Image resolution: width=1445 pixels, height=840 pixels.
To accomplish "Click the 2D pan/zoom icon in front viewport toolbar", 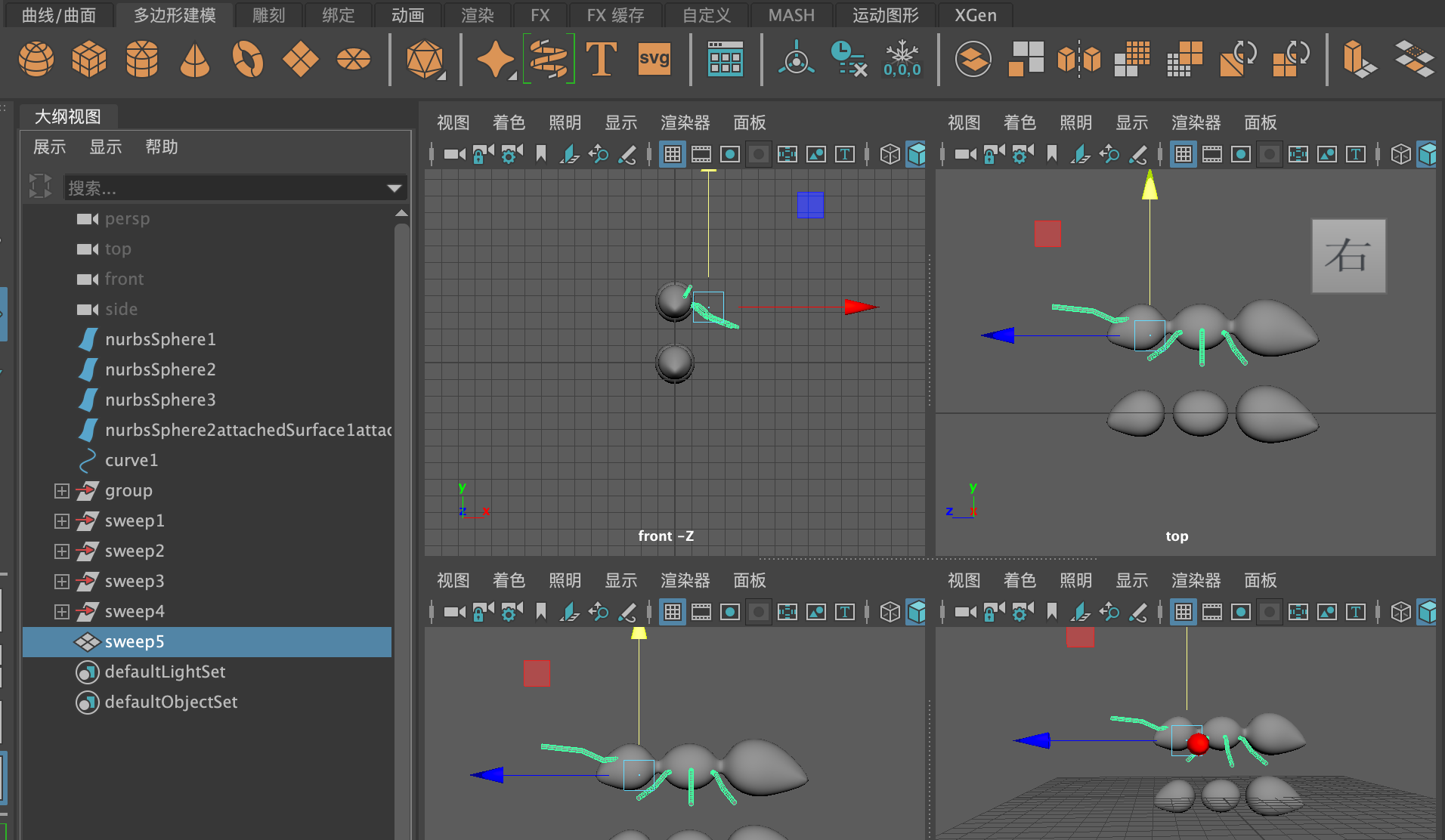I will click(599, 154).
